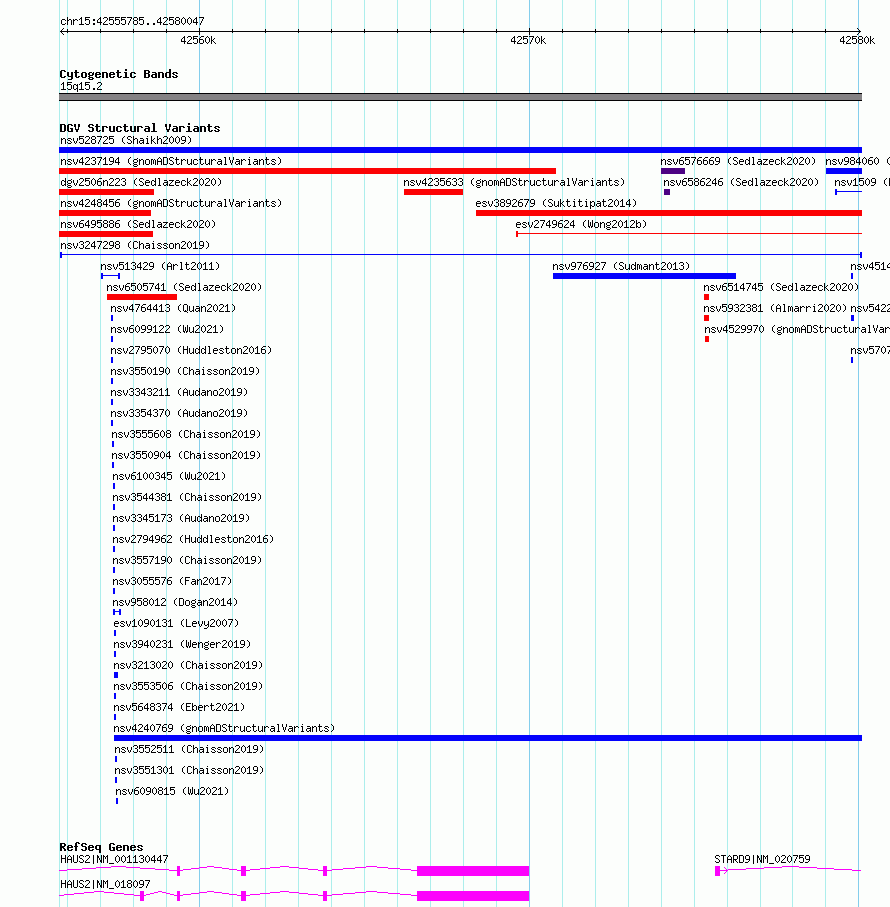This screenshot has height=907, width=890.
Task: Select nsv3247298 (Chaisson2019) variant label
Action: click(135, 245)
